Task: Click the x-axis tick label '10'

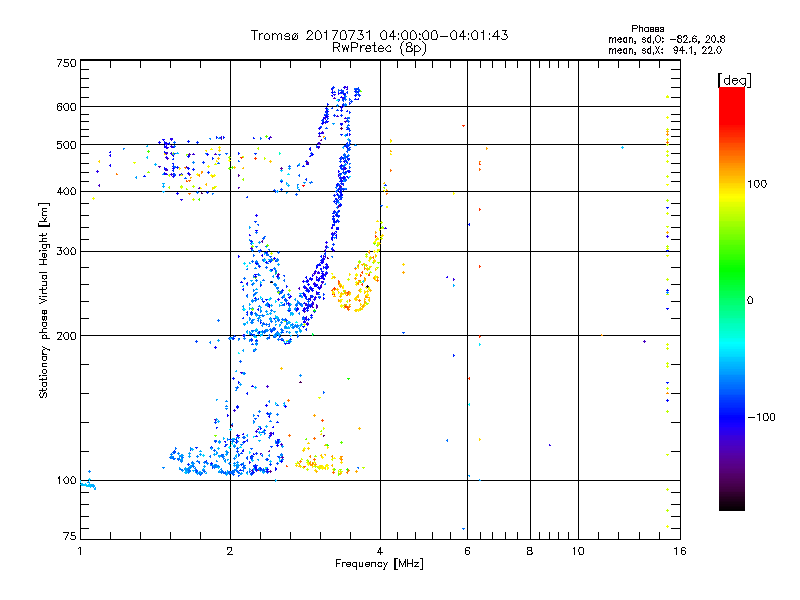Action: click(x=578, y=551)
